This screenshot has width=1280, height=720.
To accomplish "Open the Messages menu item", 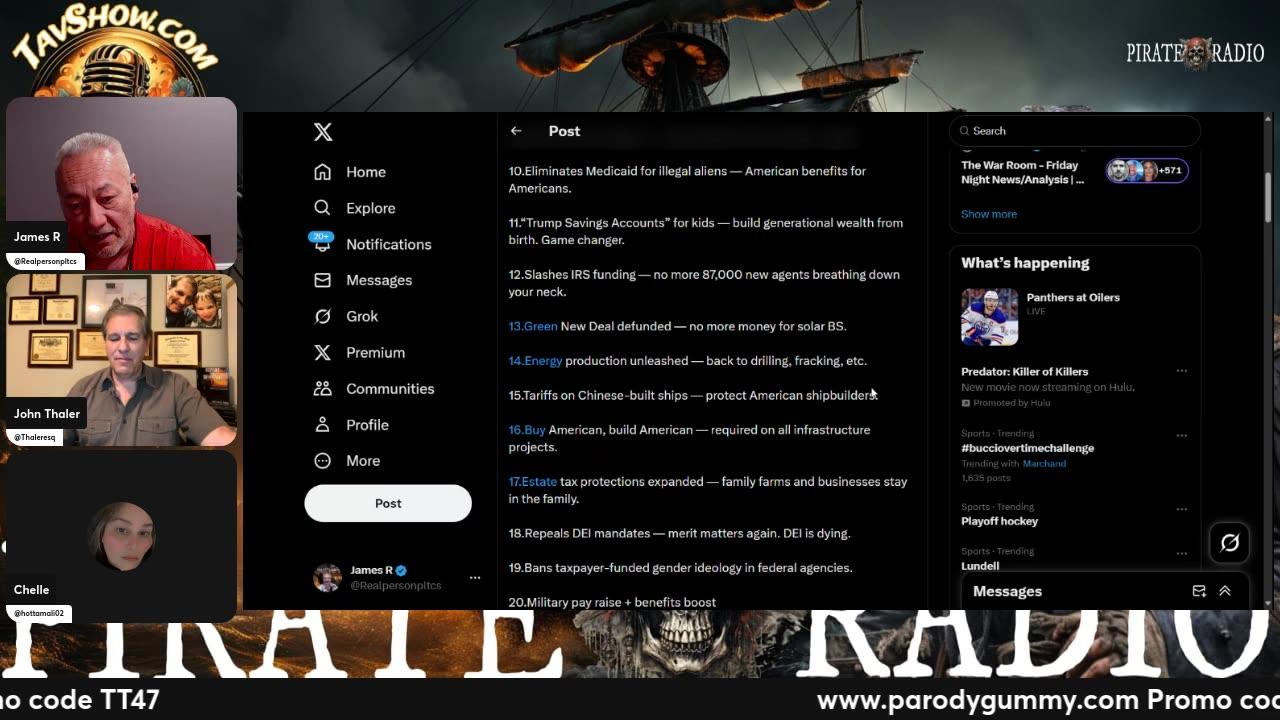I will click(x=379, y=280).
